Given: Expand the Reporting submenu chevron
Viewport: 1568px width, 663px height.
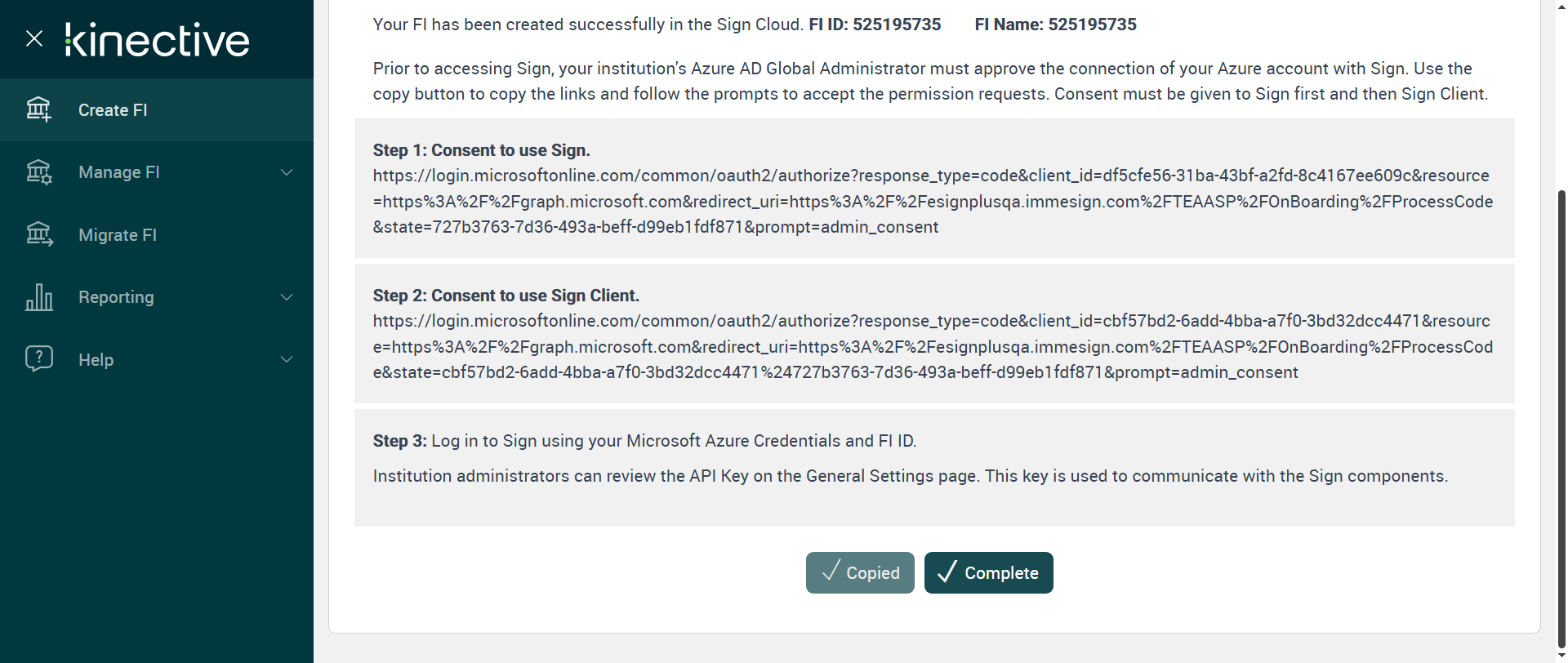Looking at the screenshot, I should pyautogui.click(x=287, y=297).
